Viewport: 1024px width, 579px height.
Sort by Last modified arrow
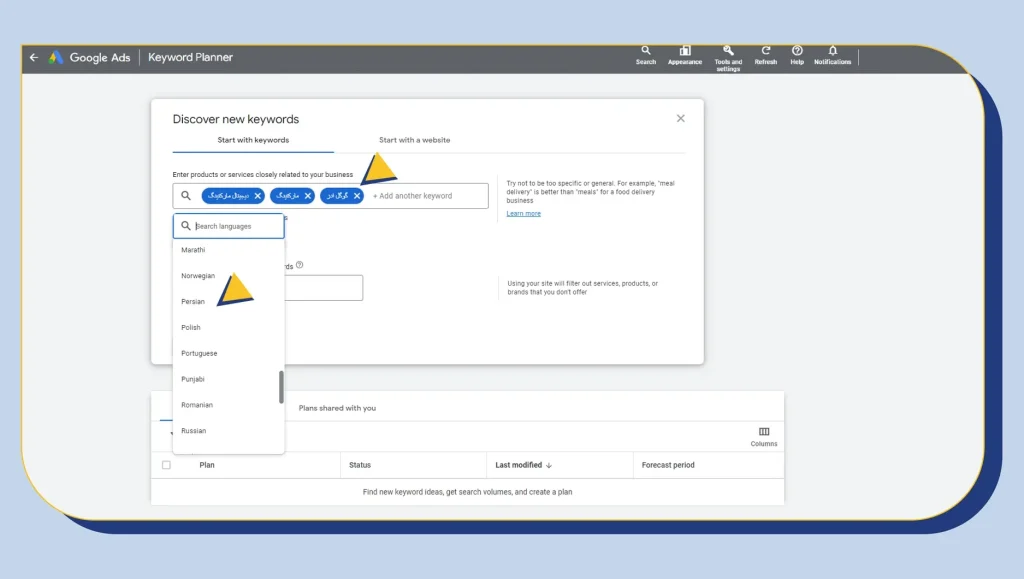coord(549,465)
